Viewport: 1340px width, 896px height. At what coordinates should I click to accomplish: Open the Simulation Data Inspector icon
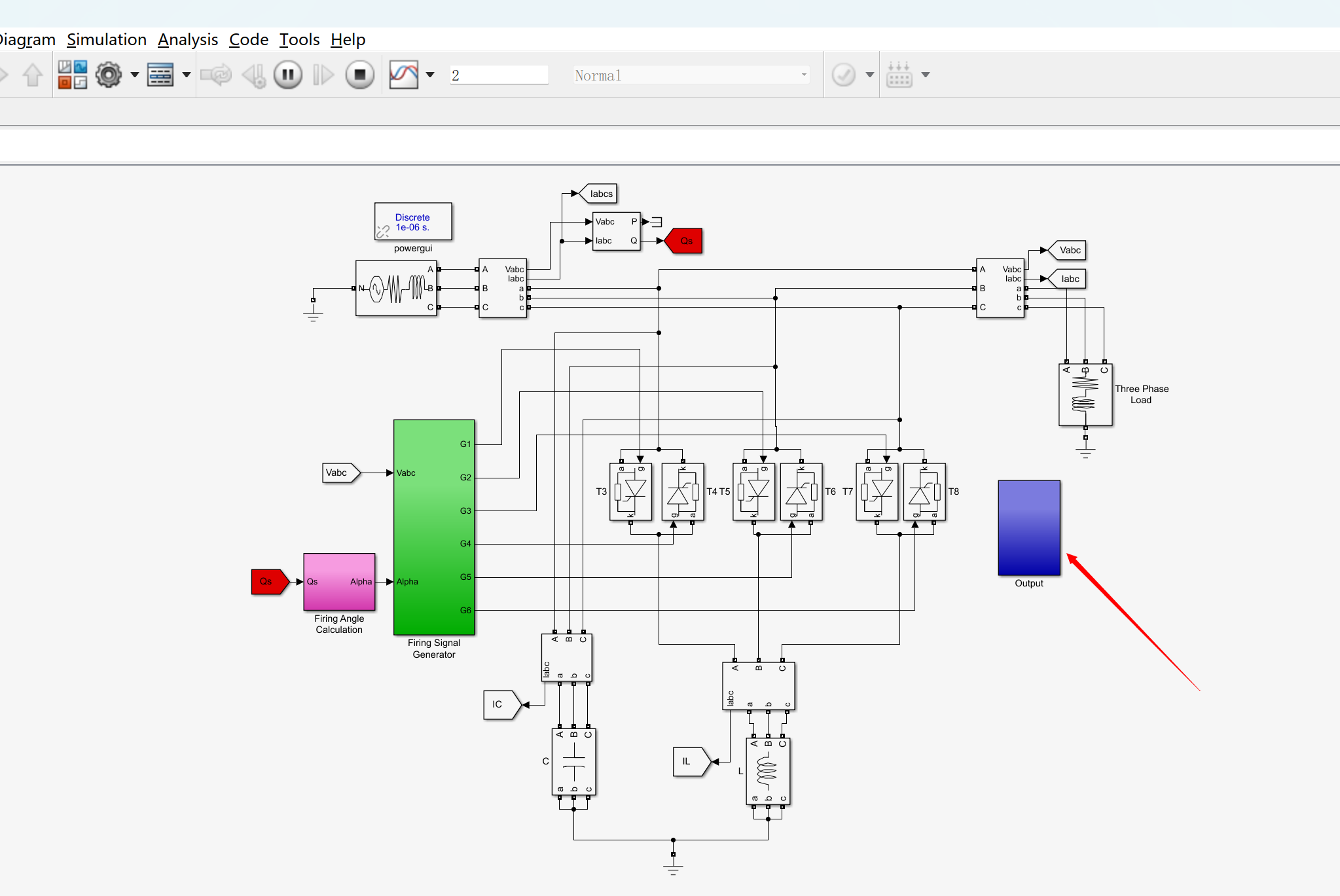point(404,75)
